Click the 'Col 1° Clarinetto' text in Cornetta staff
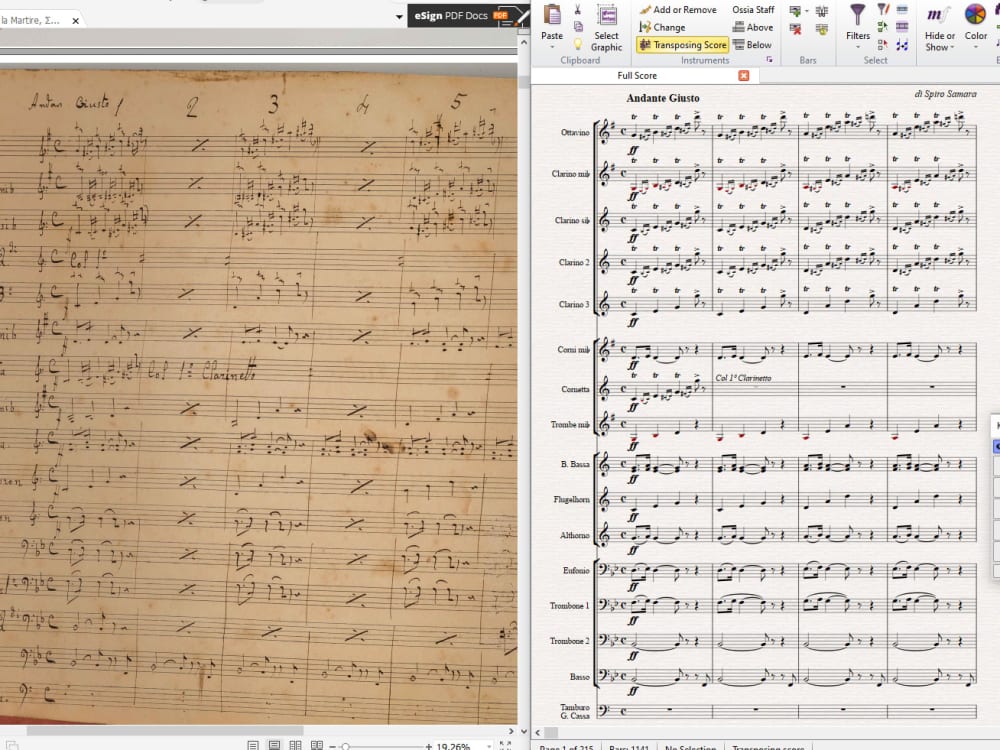This screenshot has height=750, width=1000. [x=743, y=378]
